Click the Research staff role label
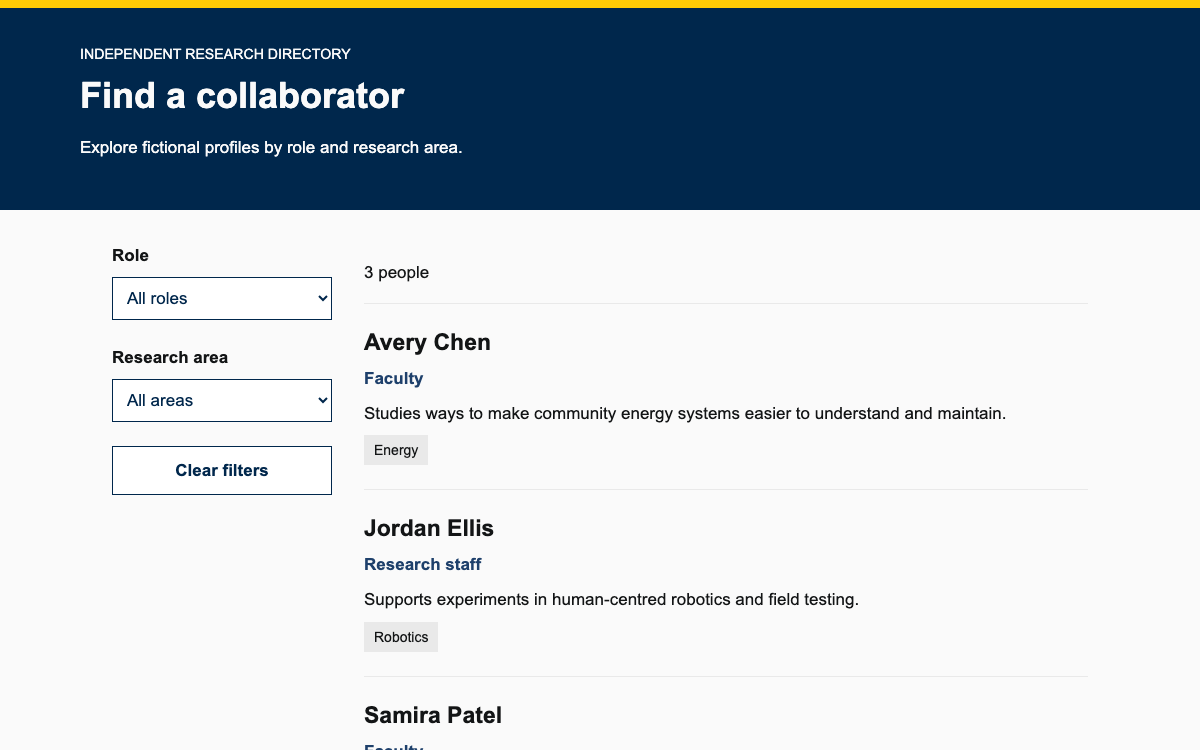1200x750 pixels. tap(423, 564)
